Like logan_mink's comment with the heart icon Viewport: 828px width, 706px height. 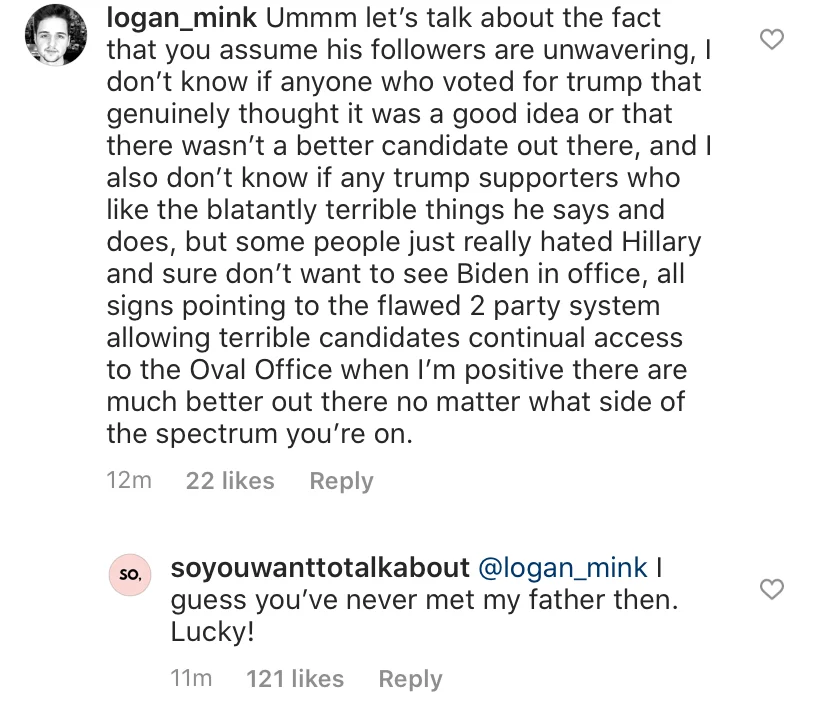[771, 40]
